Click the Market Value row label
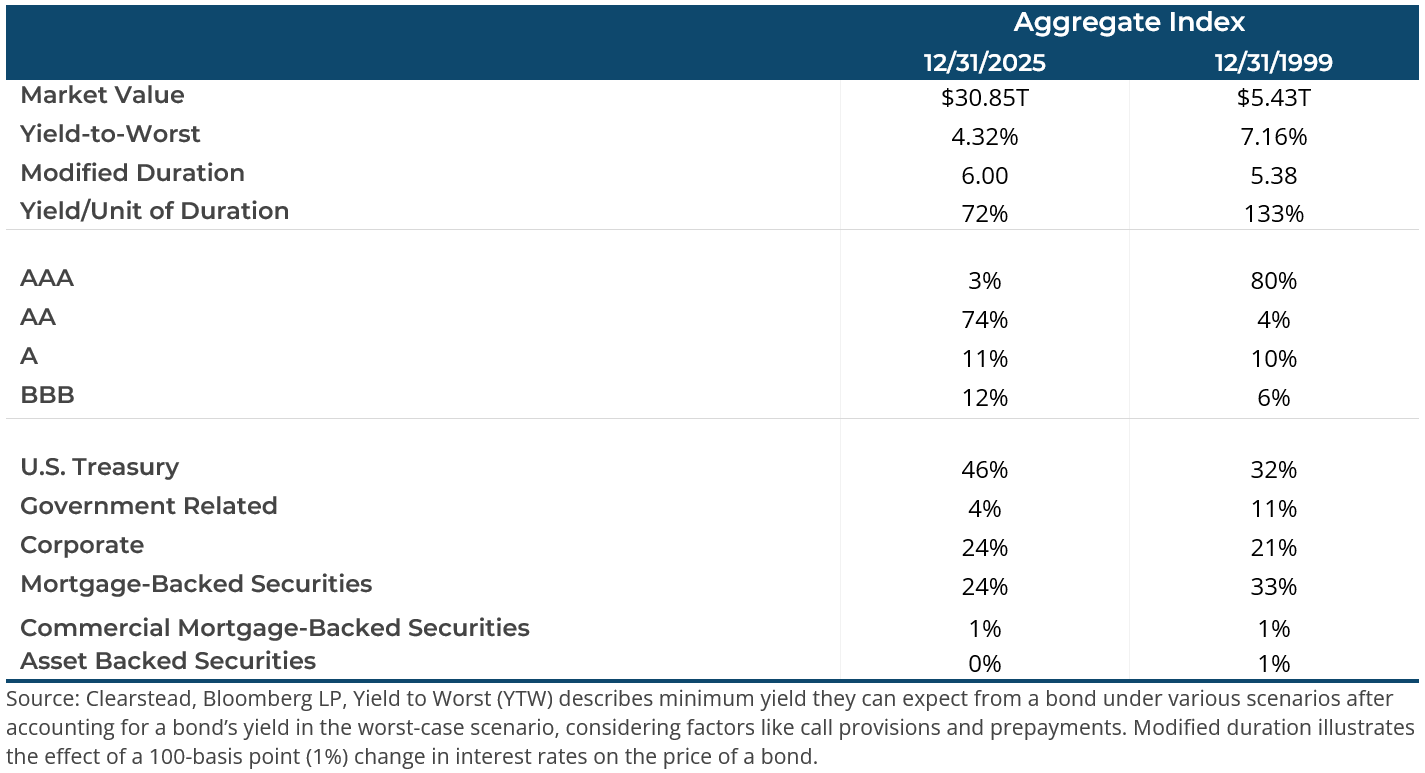 coord(102,95)
